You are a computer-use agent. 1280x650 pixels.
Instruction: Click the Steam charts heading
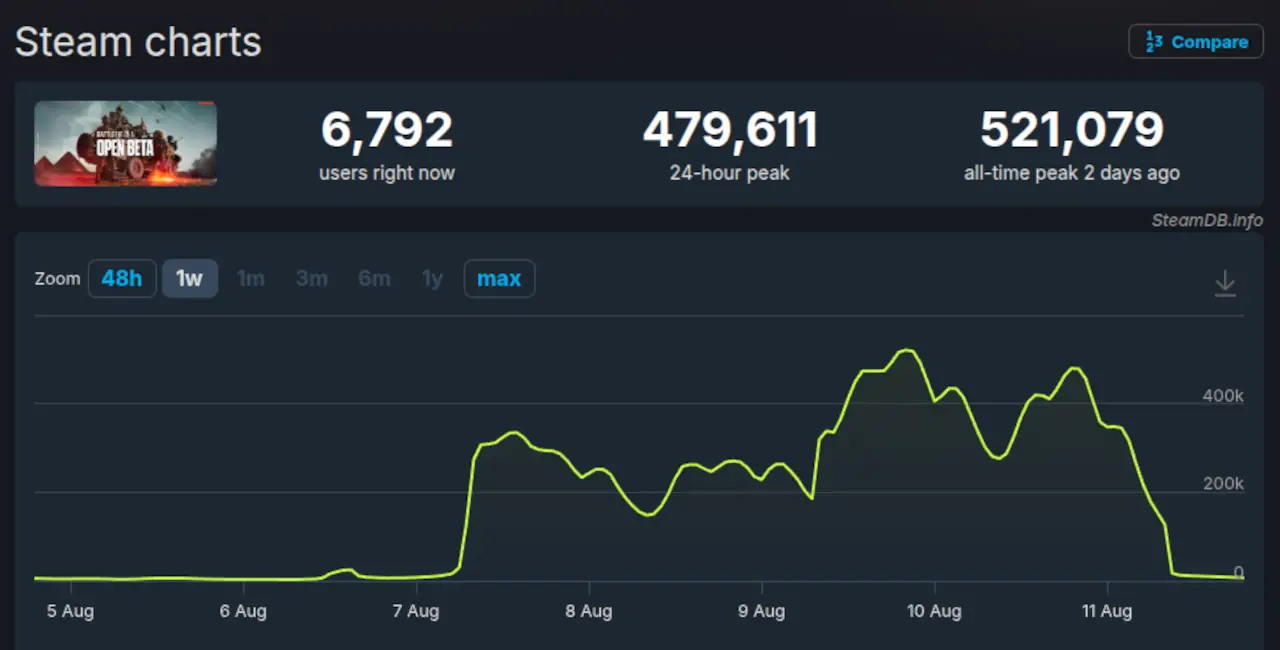click(x=138, y=42)
